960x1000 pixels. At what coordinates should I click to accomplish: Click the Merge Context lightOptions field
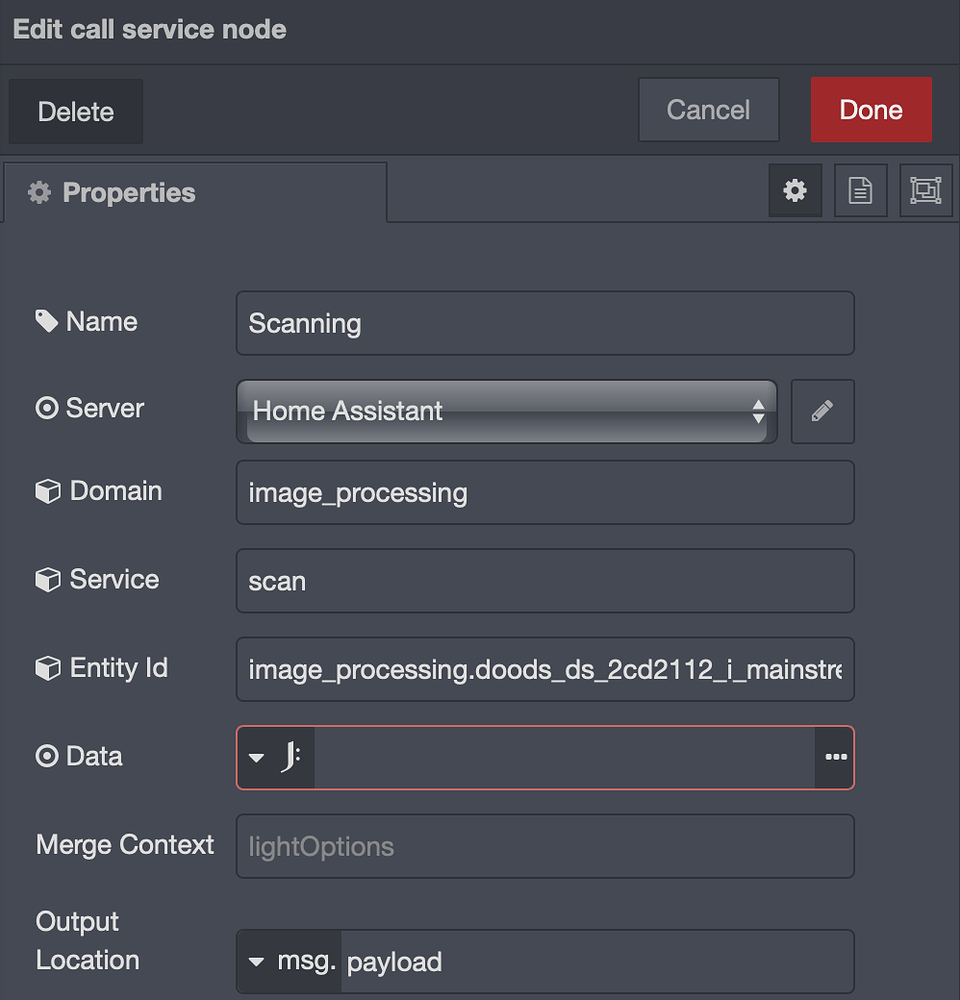click(545, 845)
